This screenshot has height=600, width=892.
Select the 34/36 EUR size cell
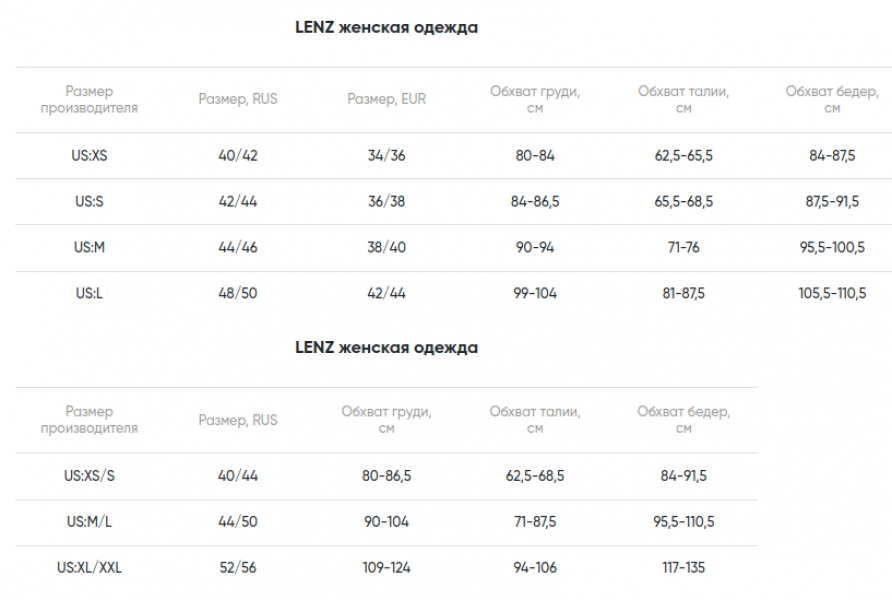click(386, 156)
